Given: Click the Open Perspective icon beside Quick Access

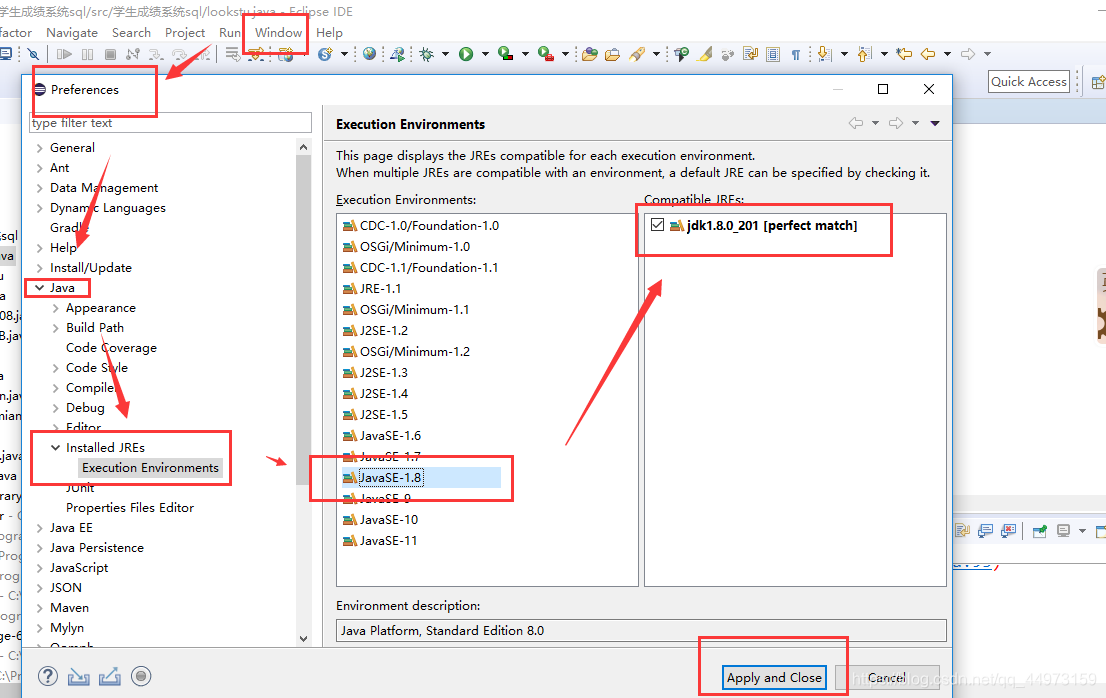Looking at the screenshot, I should (x=1098, y=82).
